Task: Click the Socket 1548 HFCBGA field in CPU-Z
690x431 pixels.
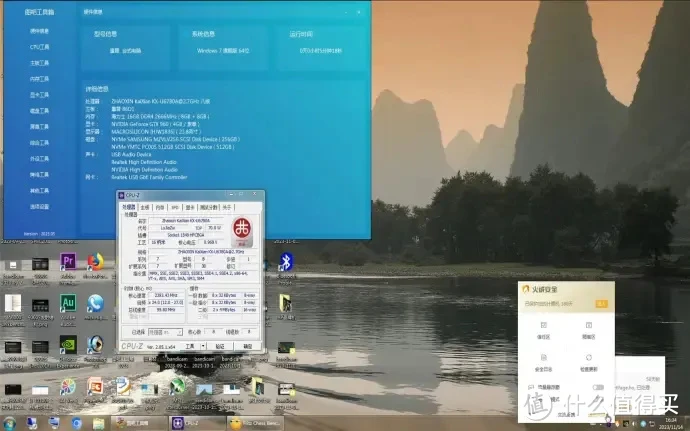Action: [186, 235]
